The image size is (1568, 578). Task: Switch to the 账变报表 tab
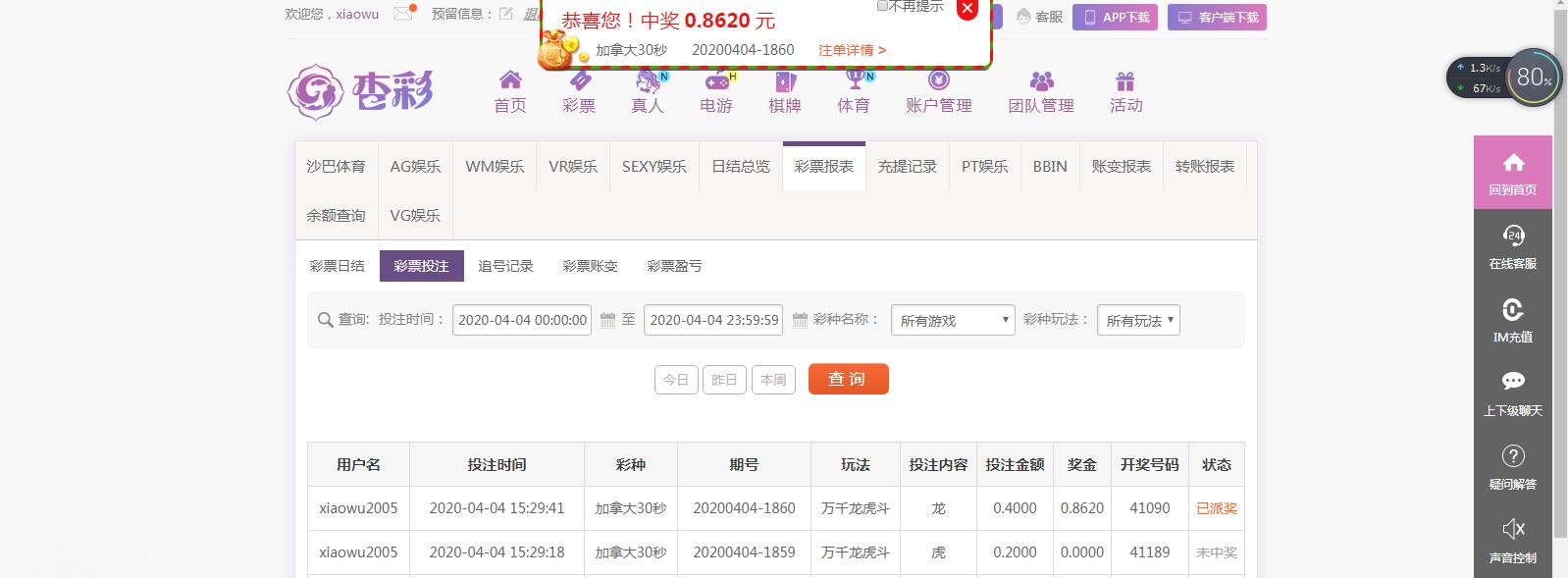1122,166
